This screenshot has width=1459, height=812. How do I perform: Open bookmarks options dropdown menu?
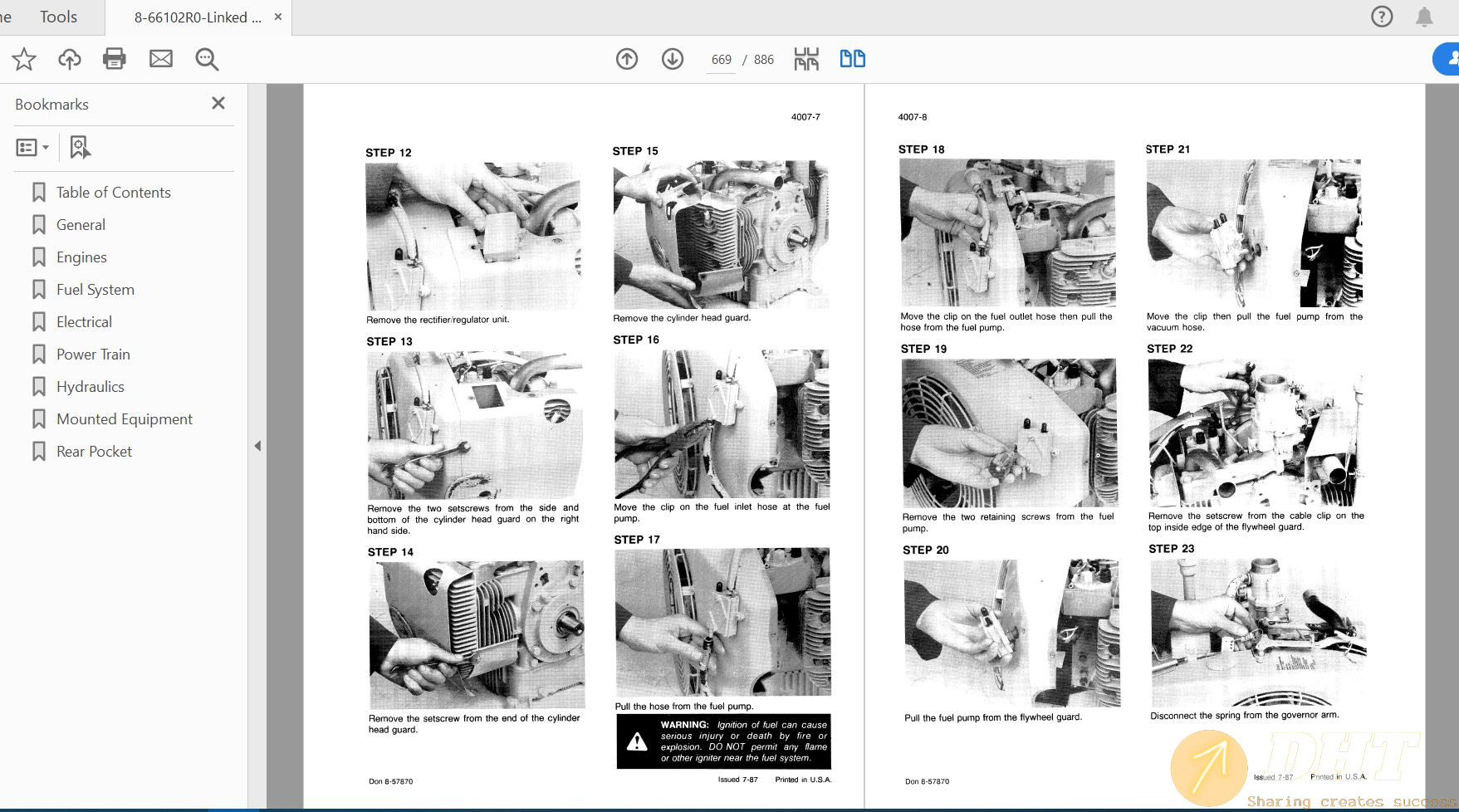tap(32, 147)
